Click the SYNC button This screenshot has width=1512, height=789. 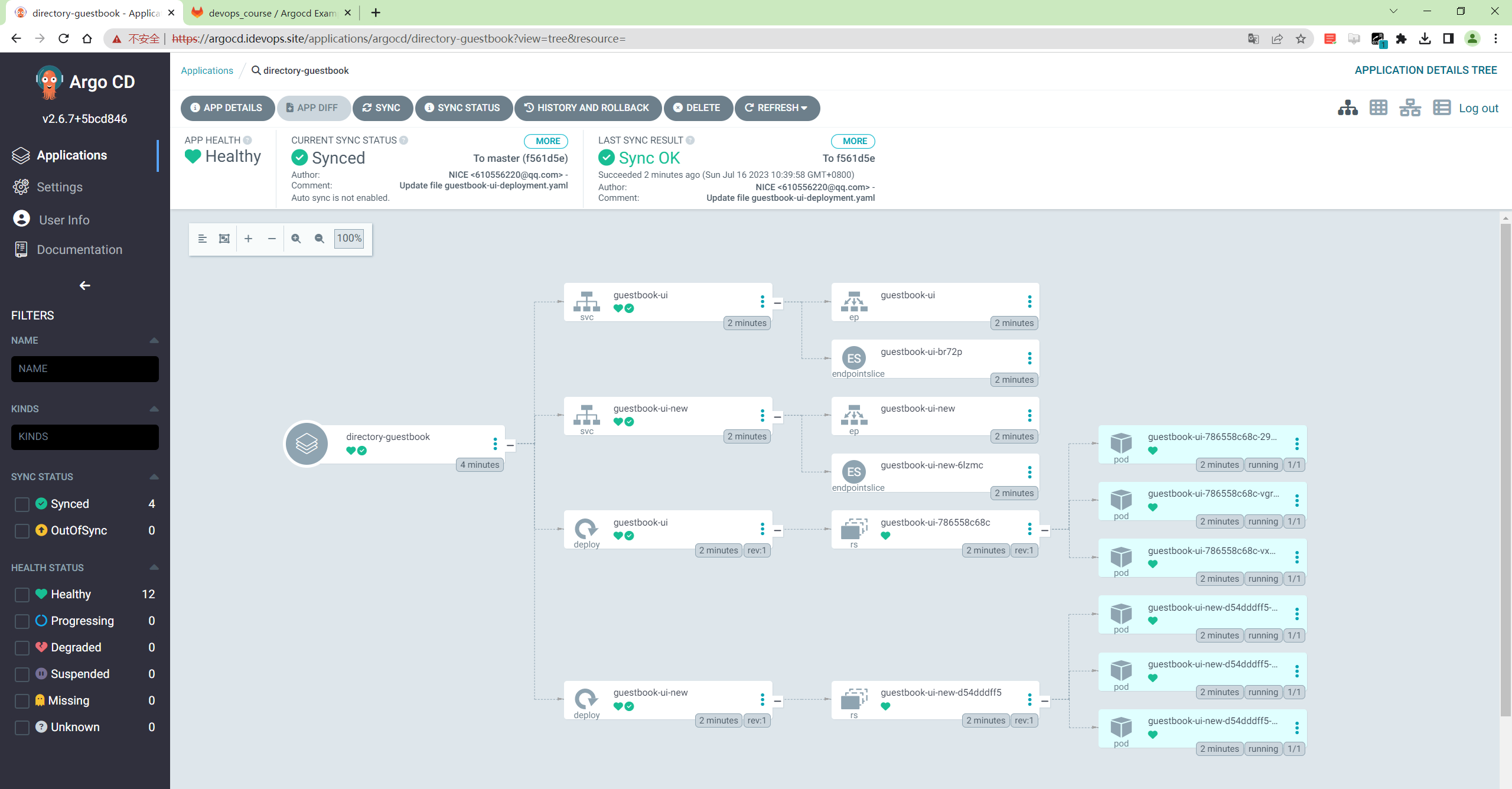click(382, 108)
